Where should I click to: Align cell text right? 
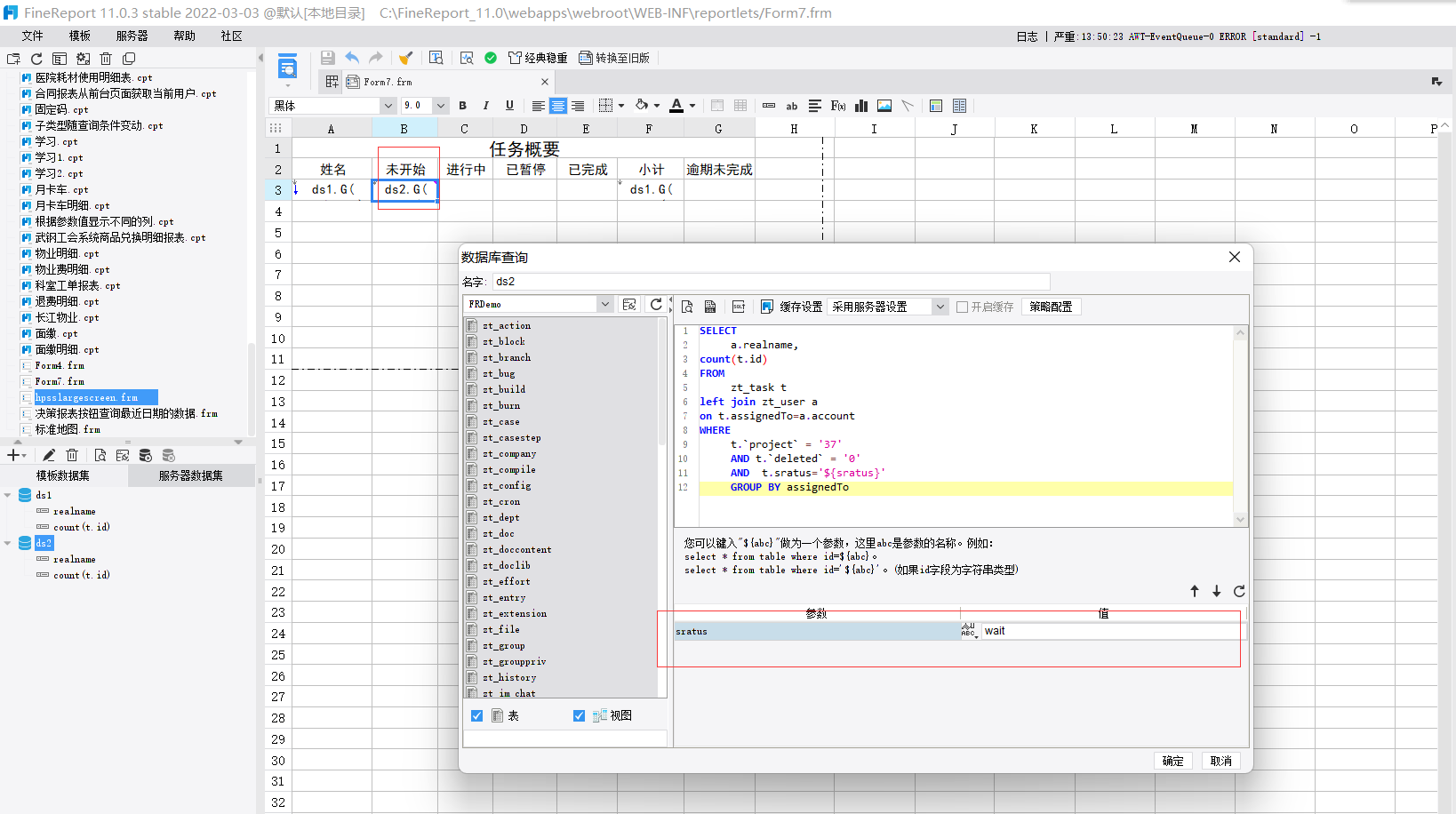click(x=578, y=106)
